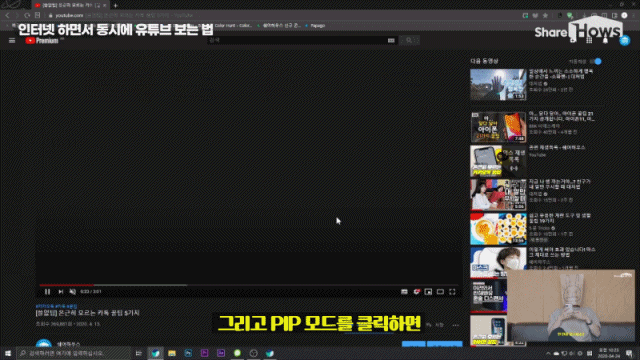Image resolution: width=640 pixels, height=360 pixels.
Task: Toggle the autoplay switch
Action: (x=596, y=61)
